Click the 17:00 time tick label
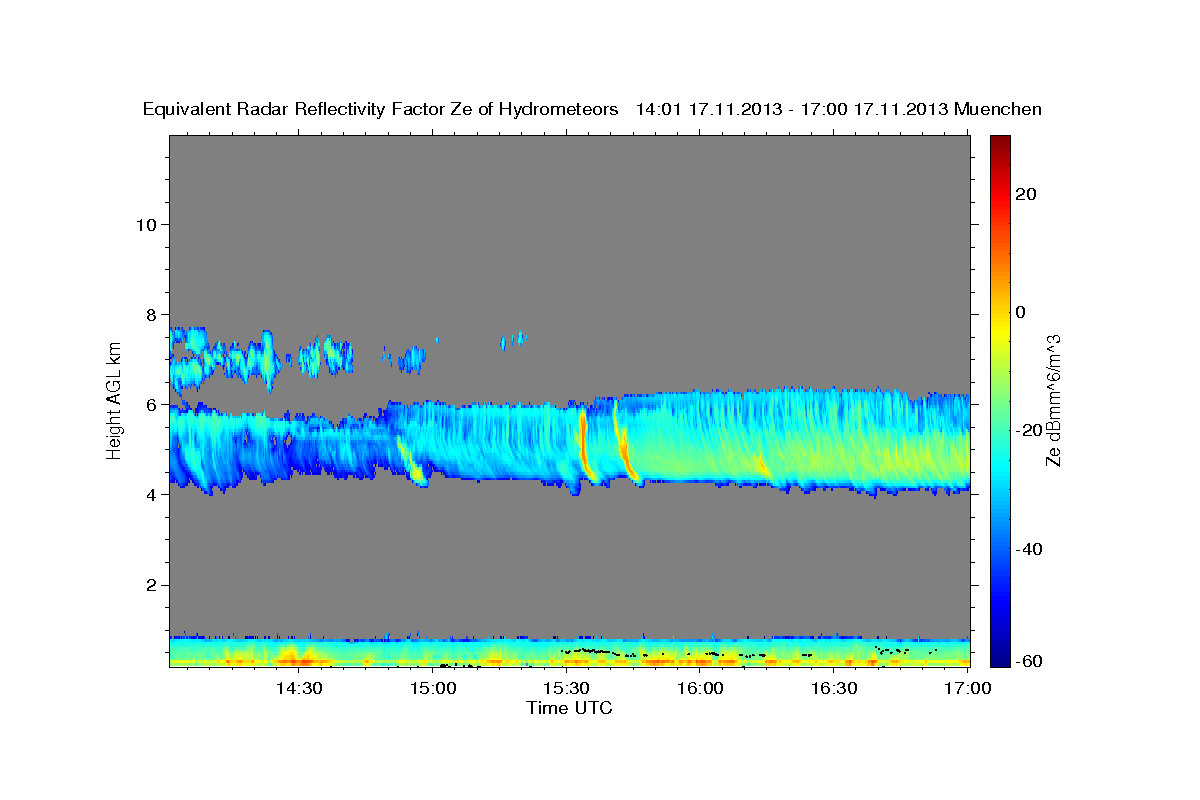Image resolution: width=1200 pixels, height=800 pixels. (x=968, y=688)
